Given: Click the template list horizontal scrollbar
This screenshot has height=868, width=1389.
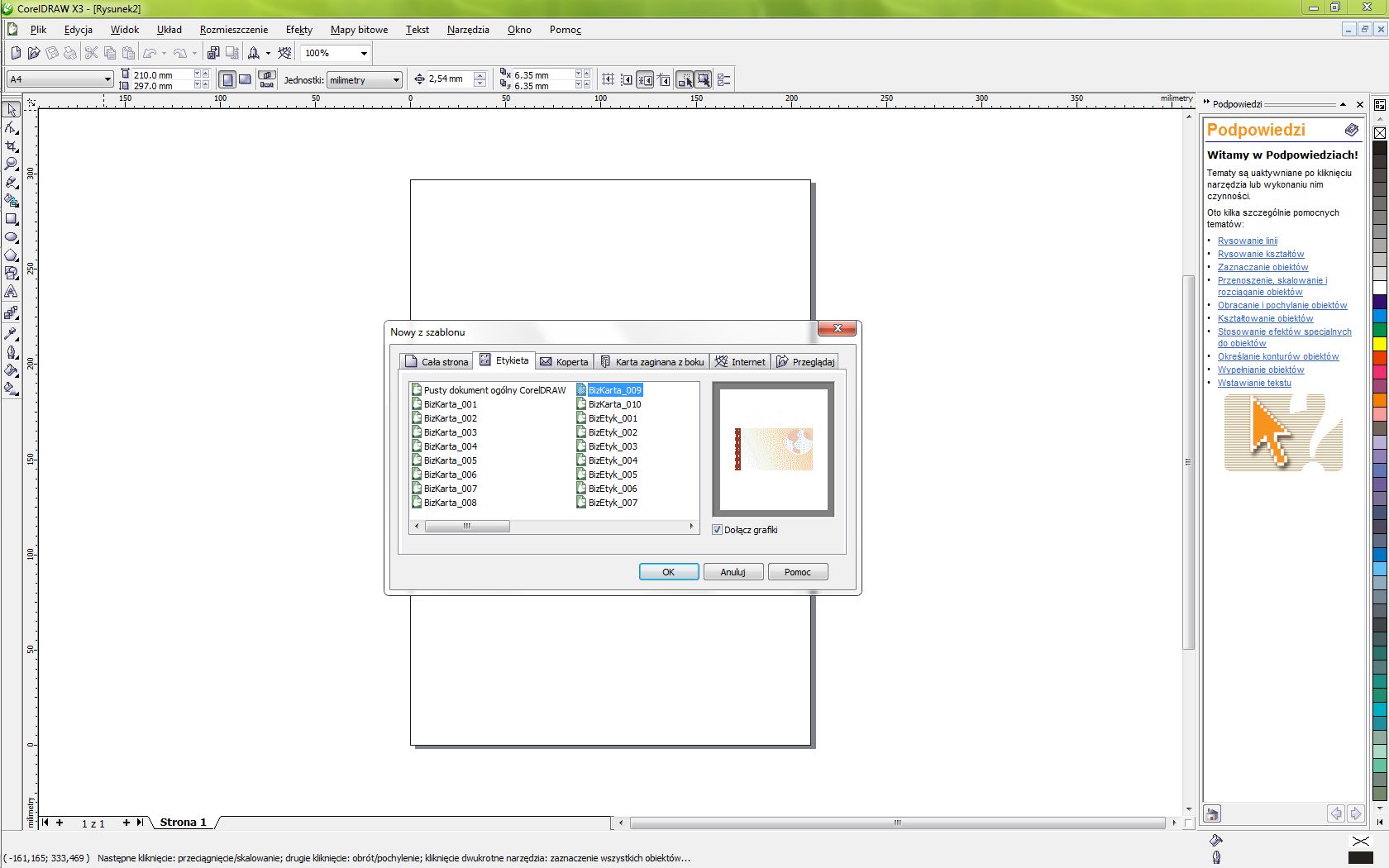Looking at the screenshot, I should pos(554,526).
